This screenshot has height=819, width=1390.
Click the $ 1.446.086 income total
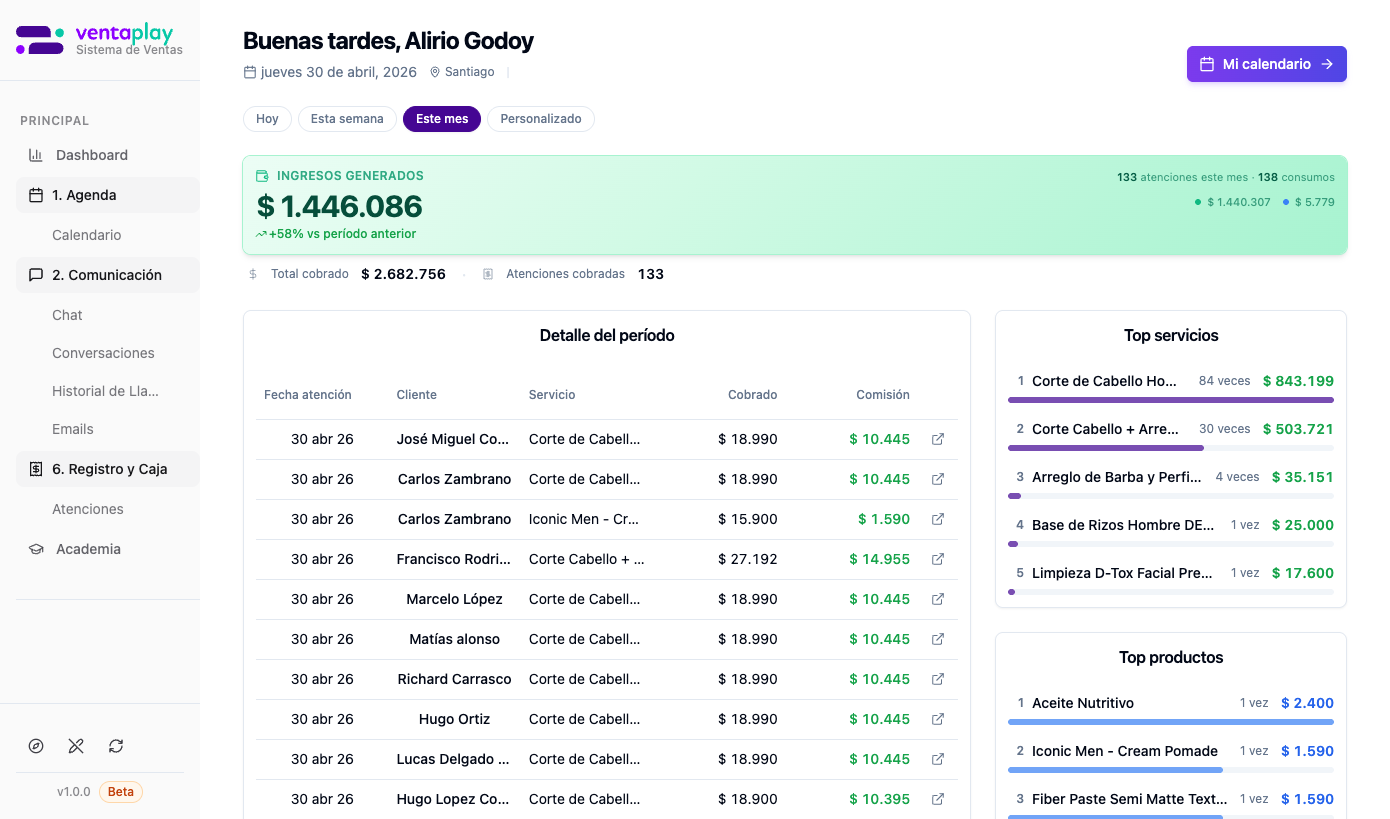click(x=340, y=206)
